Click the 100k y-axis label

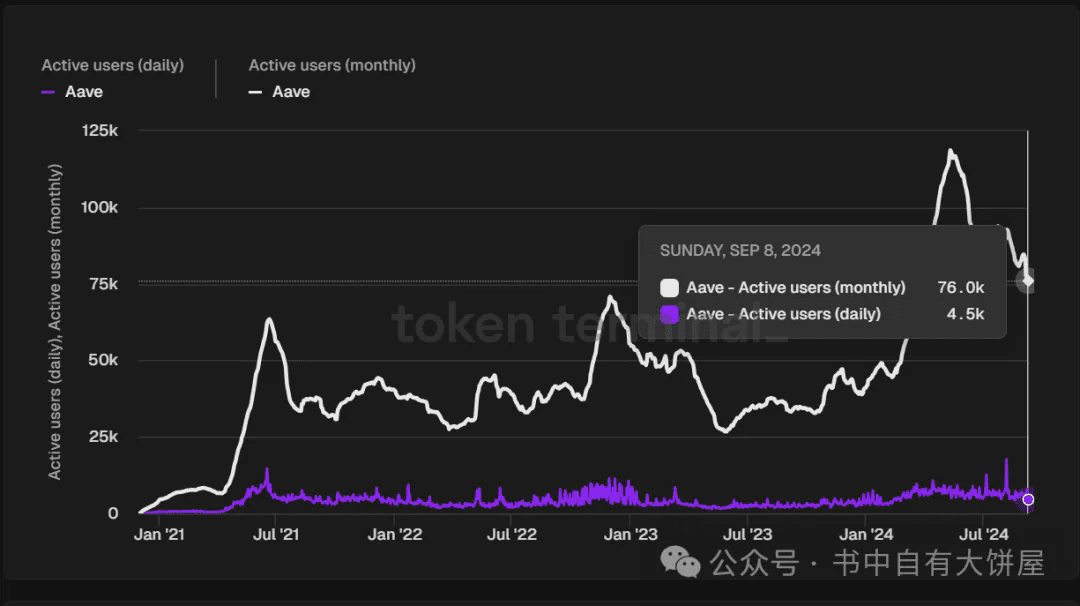[100, 207]
